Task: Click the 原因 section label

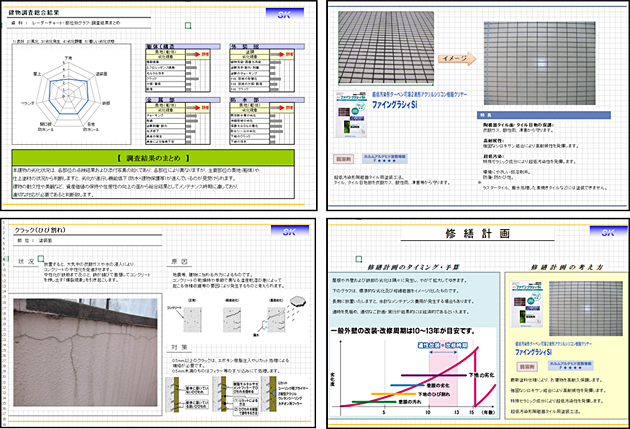Action: click(179, 261)
